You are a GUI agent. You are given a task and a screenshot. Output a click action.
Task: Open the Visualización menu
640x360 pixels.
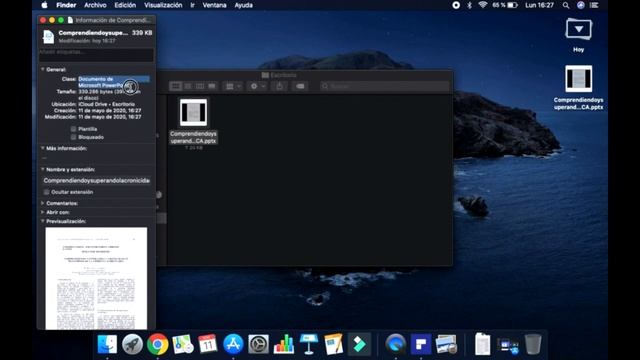click(163, 5)
